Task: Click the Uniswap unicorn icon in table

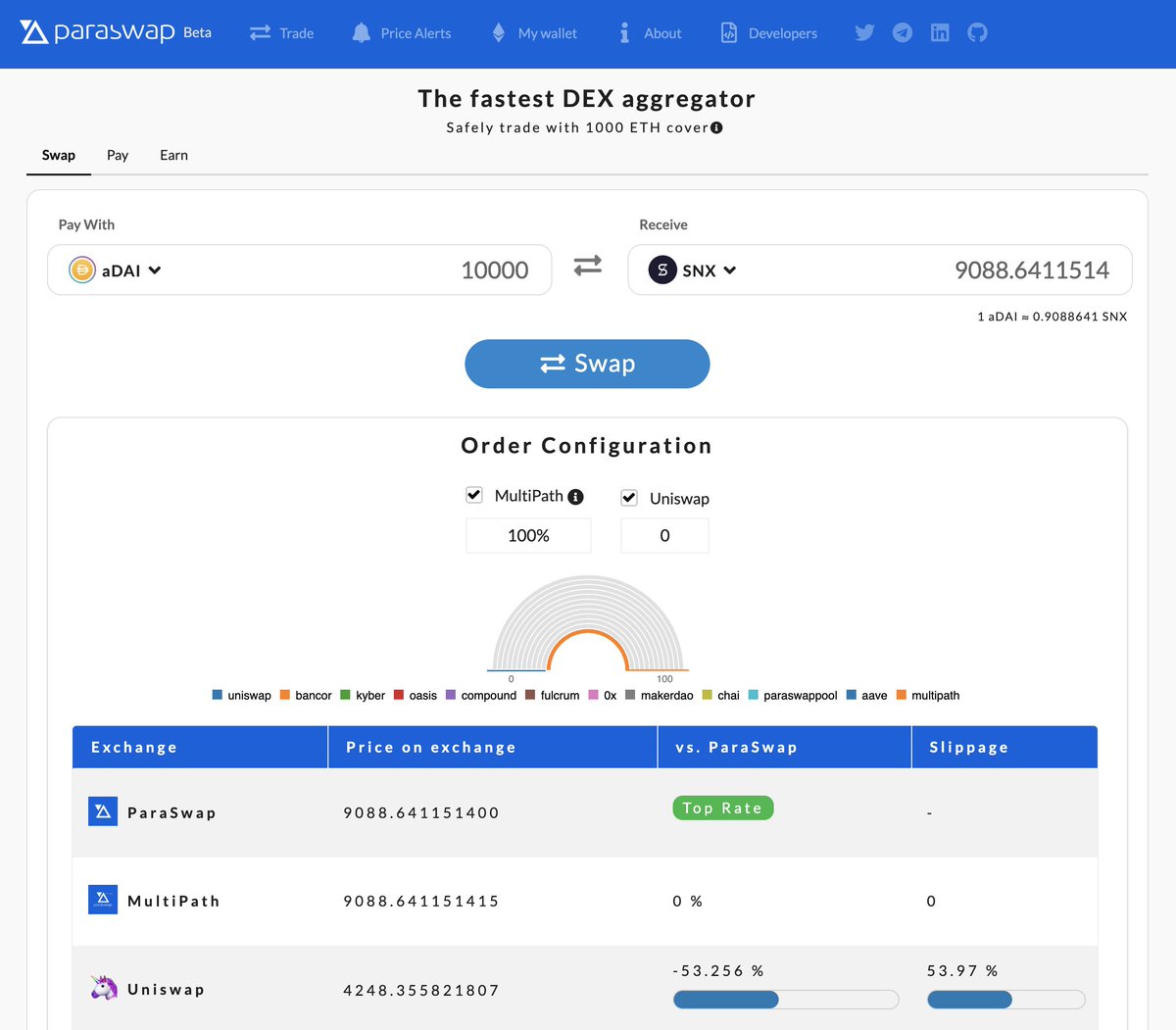Action: (x=103, y=988)
